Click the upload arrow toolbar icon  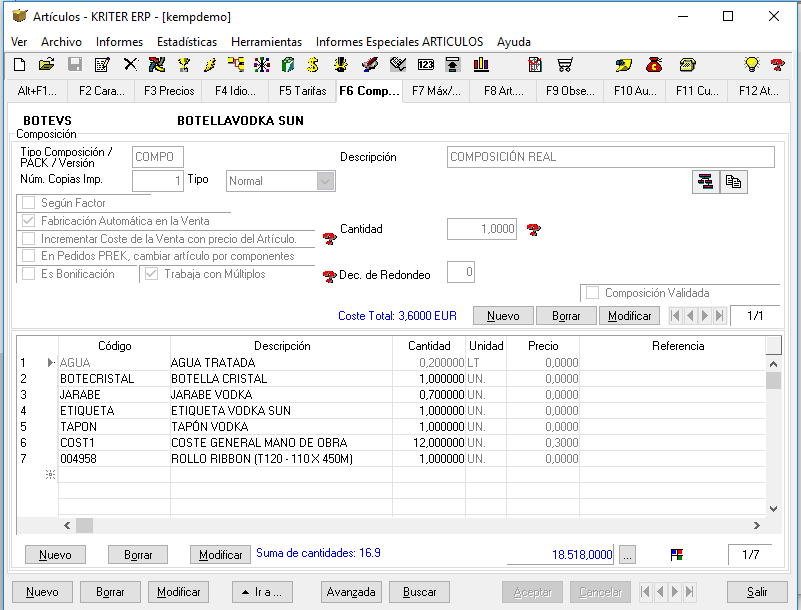[x=453, y=65]
